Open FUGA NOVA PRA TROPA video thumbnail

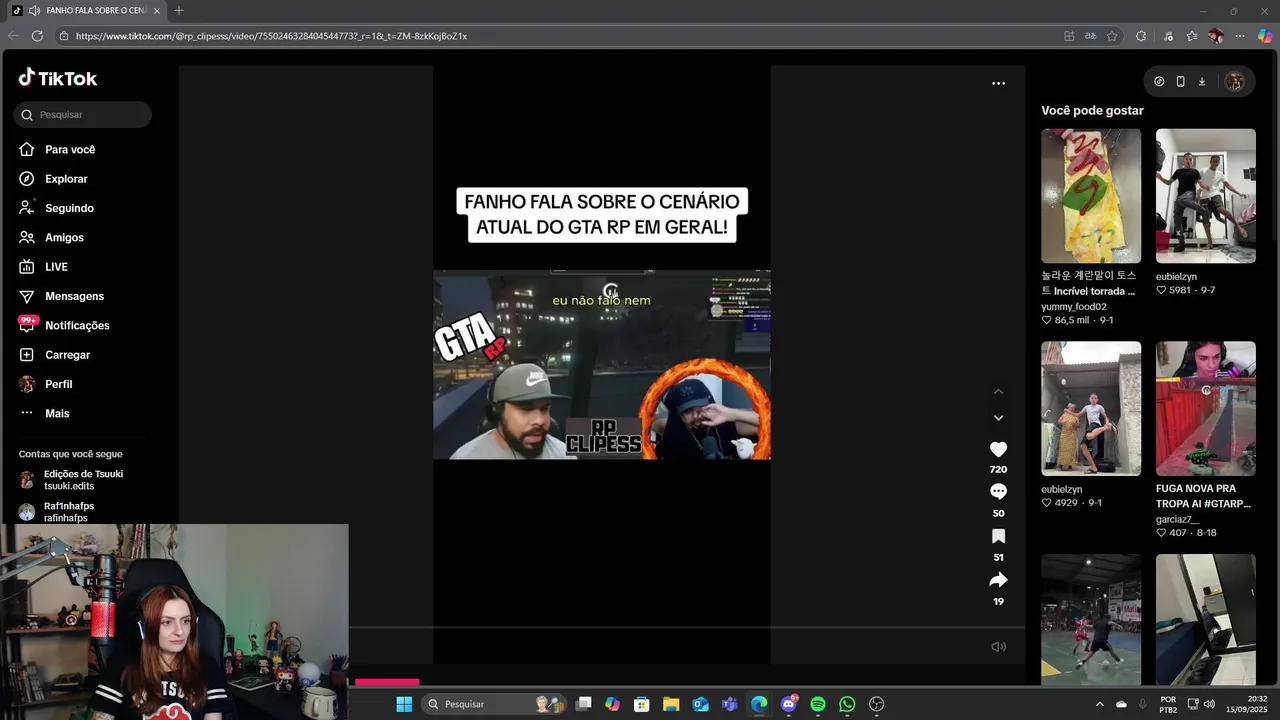coord(1206,408)
